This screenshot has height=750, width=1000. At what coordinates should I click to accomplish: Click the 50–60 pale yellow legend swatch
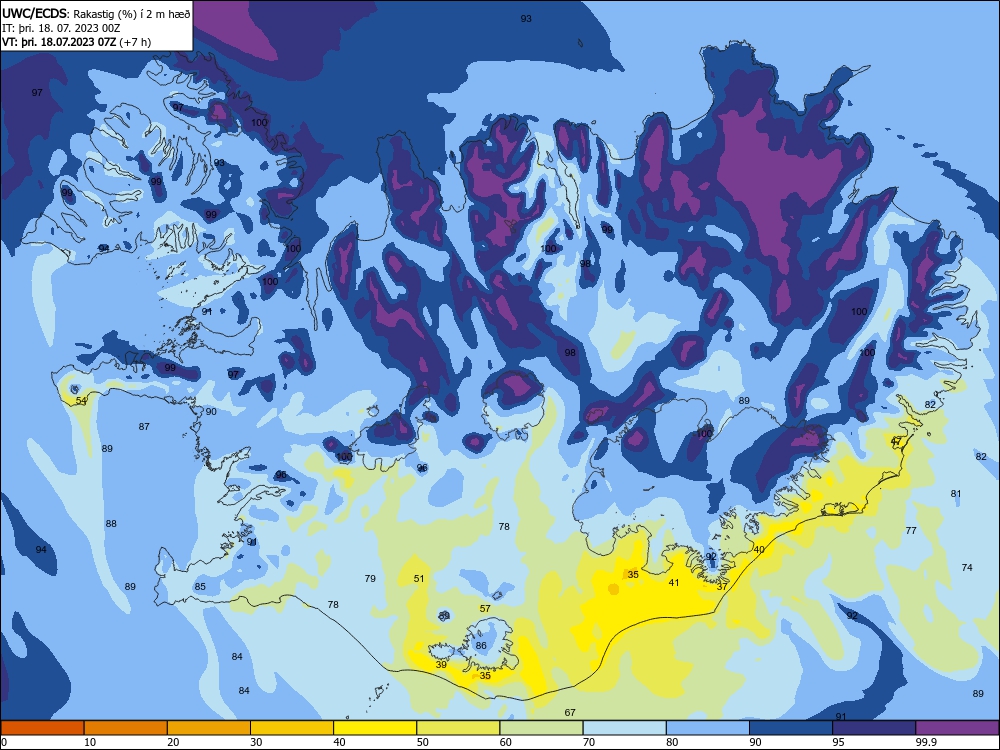[459, 728]
